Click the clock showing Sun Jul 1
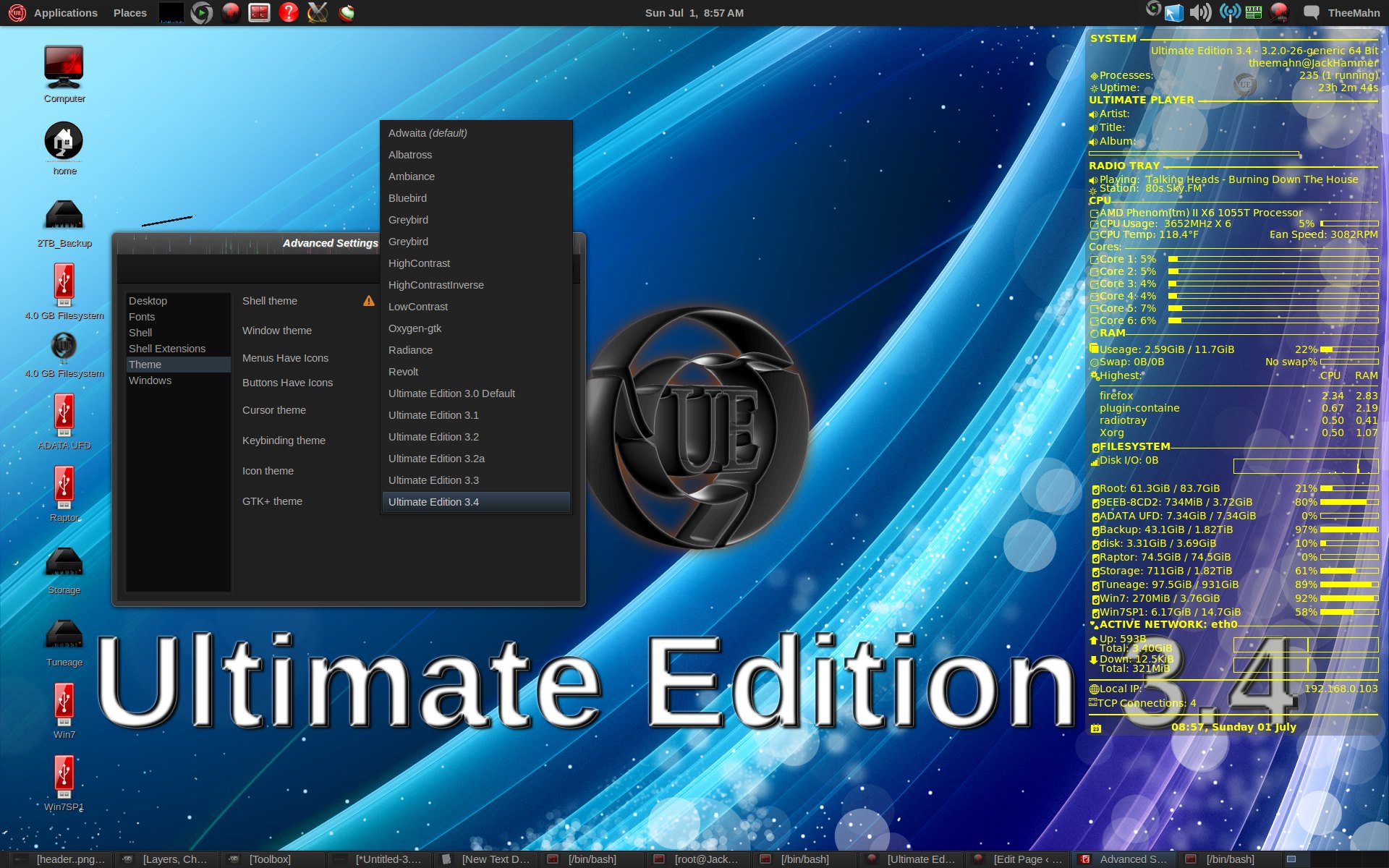 [x=694, y=13]
